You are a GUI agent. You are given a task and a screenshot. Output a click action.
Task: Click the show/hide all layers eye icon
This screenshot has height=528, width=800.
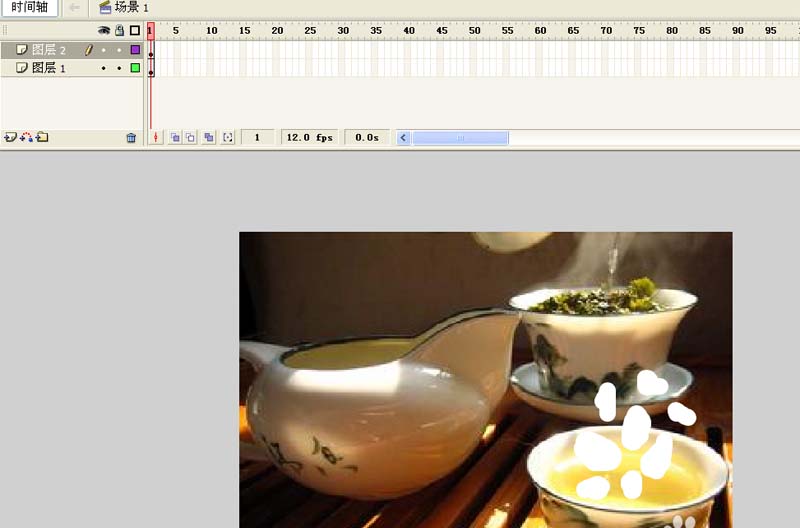[x=104, y=31]
